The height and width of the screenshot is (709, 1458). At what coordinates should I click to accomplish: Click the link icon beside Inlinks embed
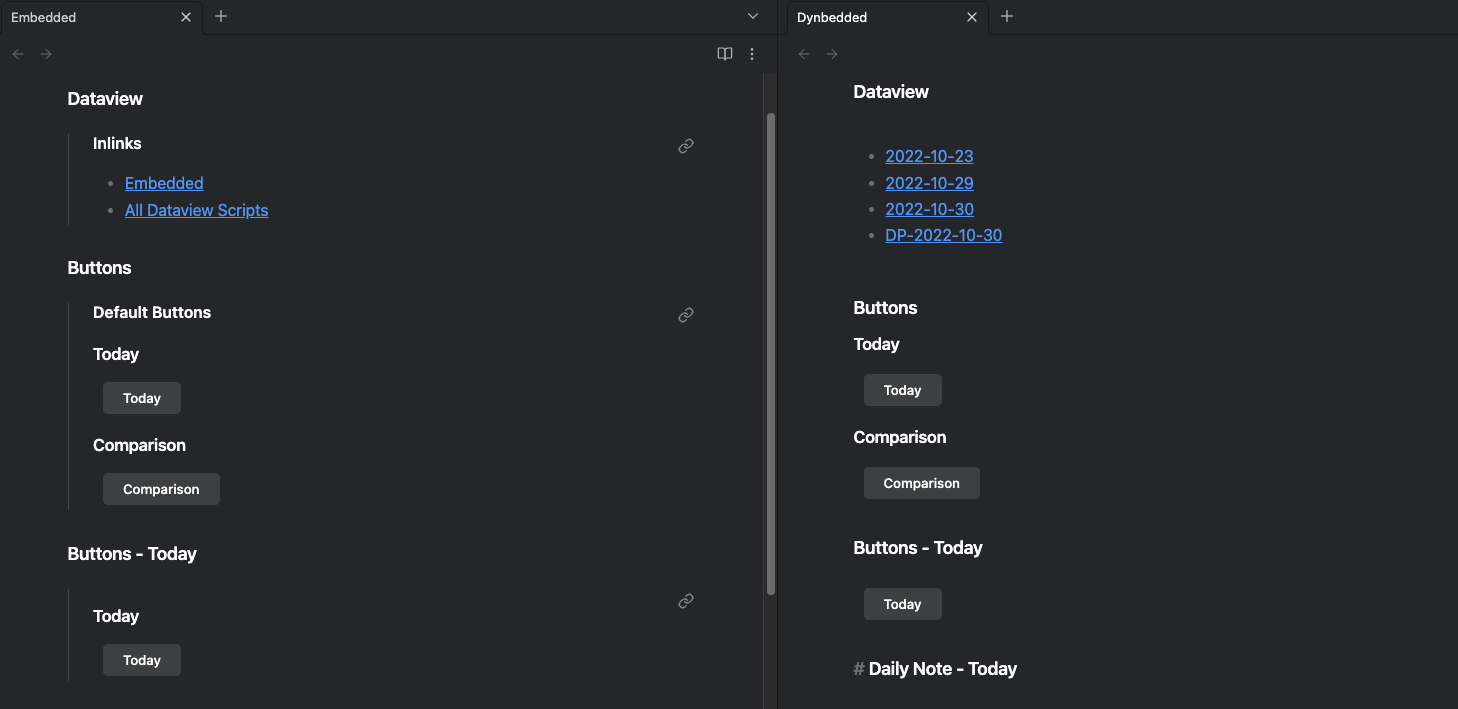click(686, 146)
